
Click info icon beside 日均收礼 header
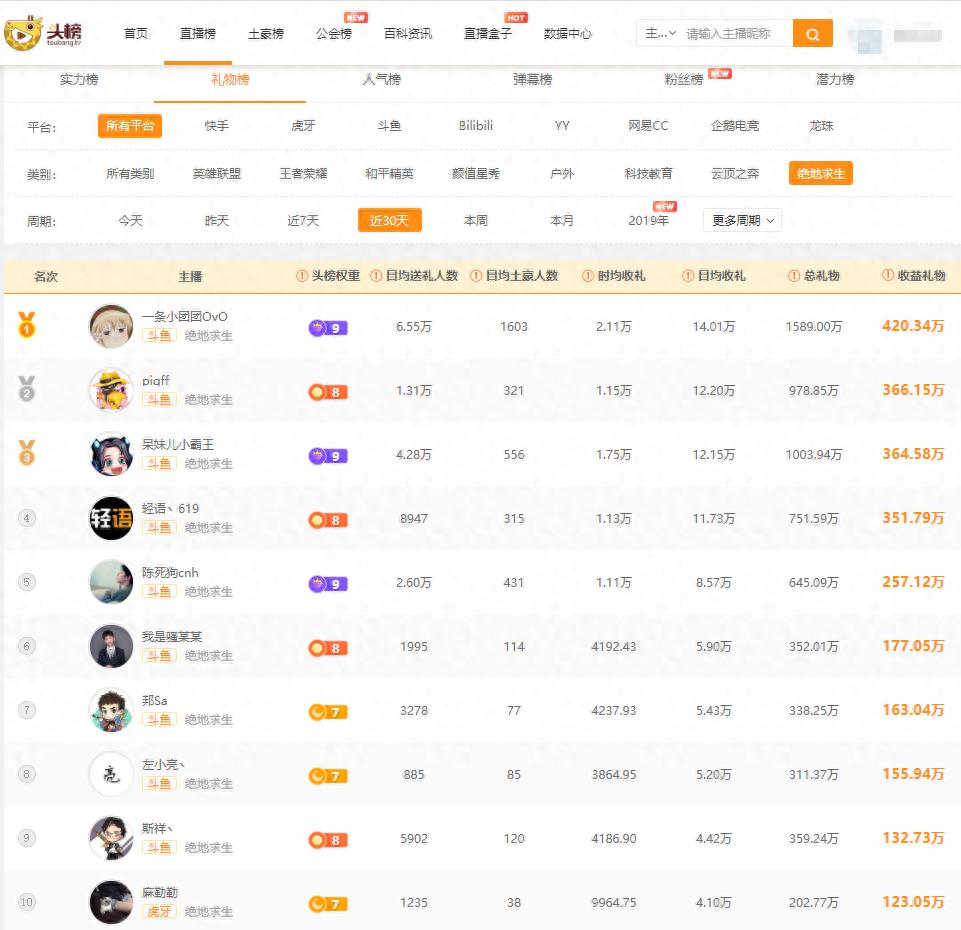[688, 276]
